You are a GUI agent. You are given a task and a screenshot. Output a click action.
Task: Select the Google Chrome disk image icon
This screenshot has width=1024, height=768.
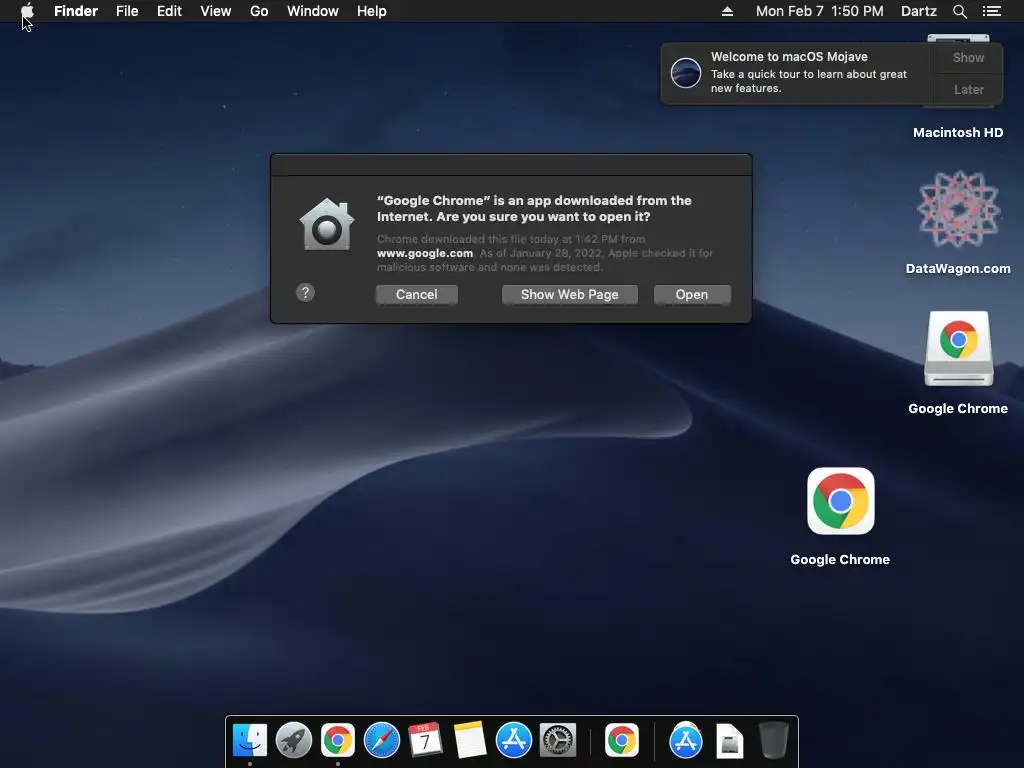(959, 349)
